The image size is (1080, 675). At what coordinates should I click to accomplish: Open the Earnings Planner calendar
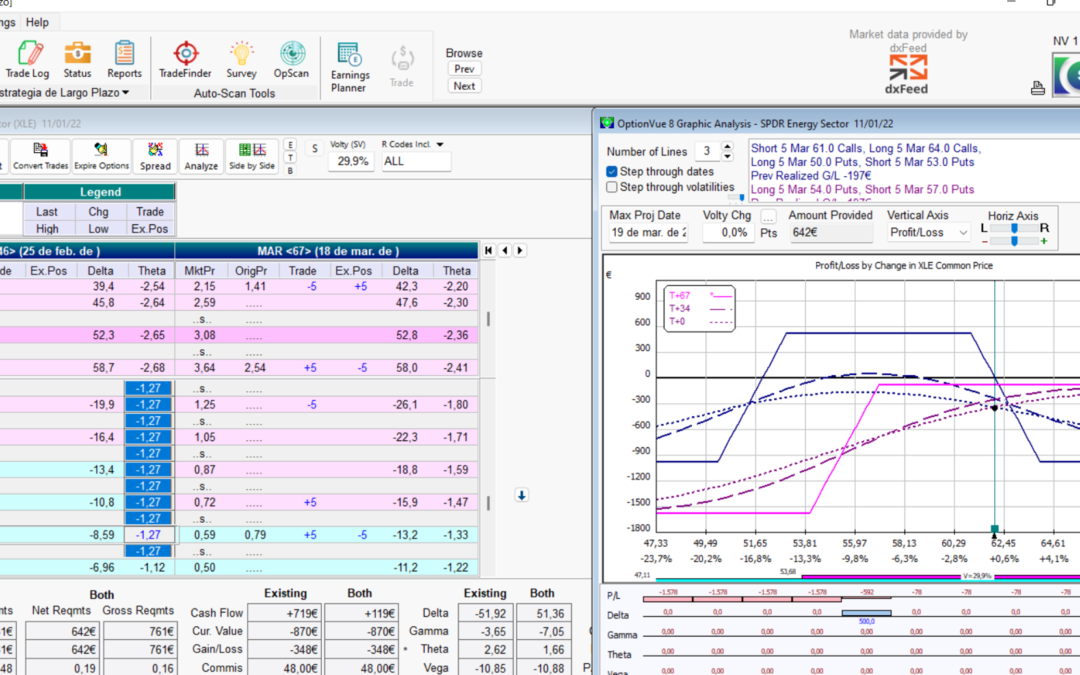(350, 67)
